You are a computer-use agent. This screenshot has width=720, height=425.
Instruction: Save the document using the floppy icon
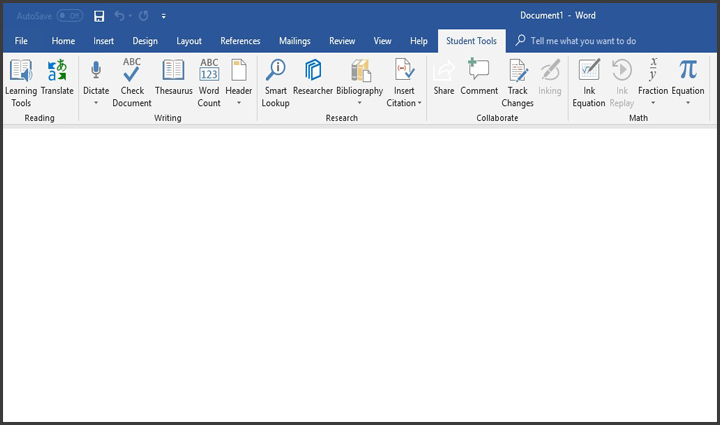(x=99, y=16)
